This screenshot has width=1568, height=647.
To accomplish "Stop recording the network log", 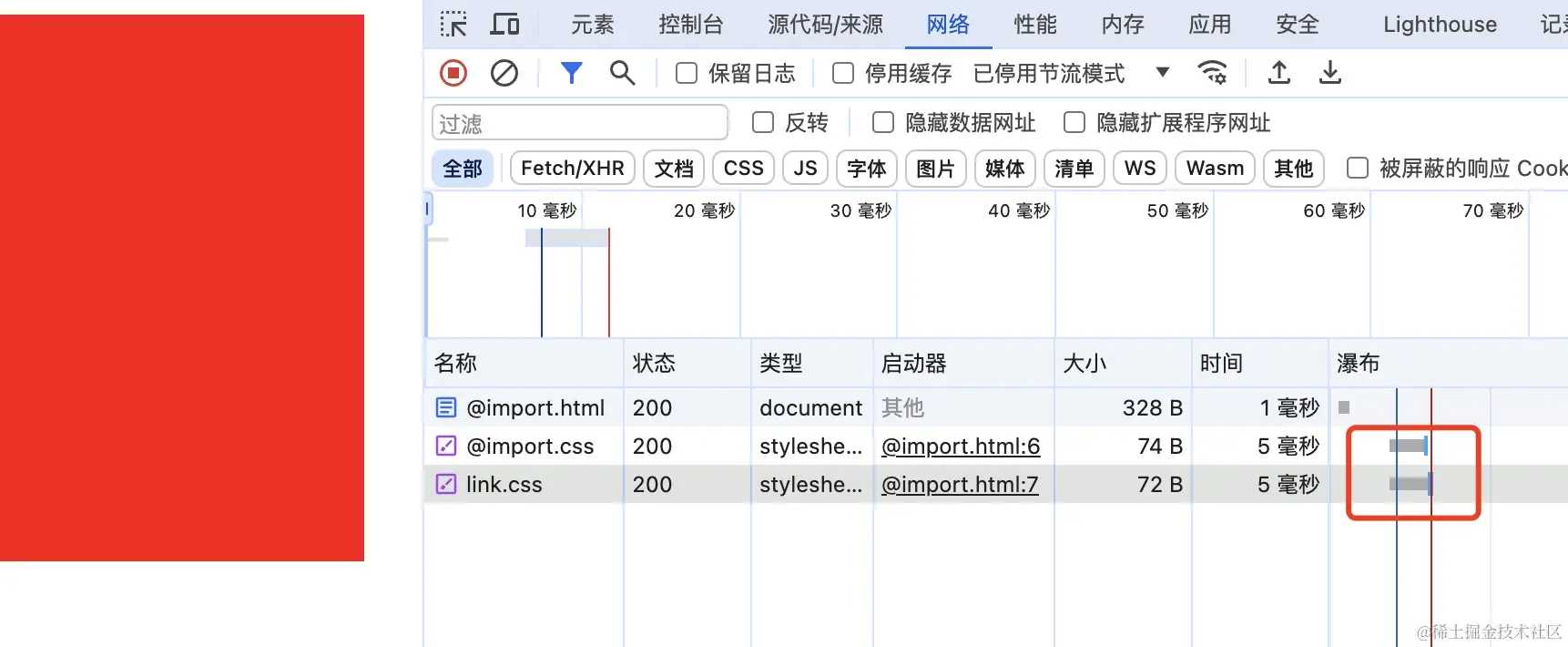I will tap(453, 73).
